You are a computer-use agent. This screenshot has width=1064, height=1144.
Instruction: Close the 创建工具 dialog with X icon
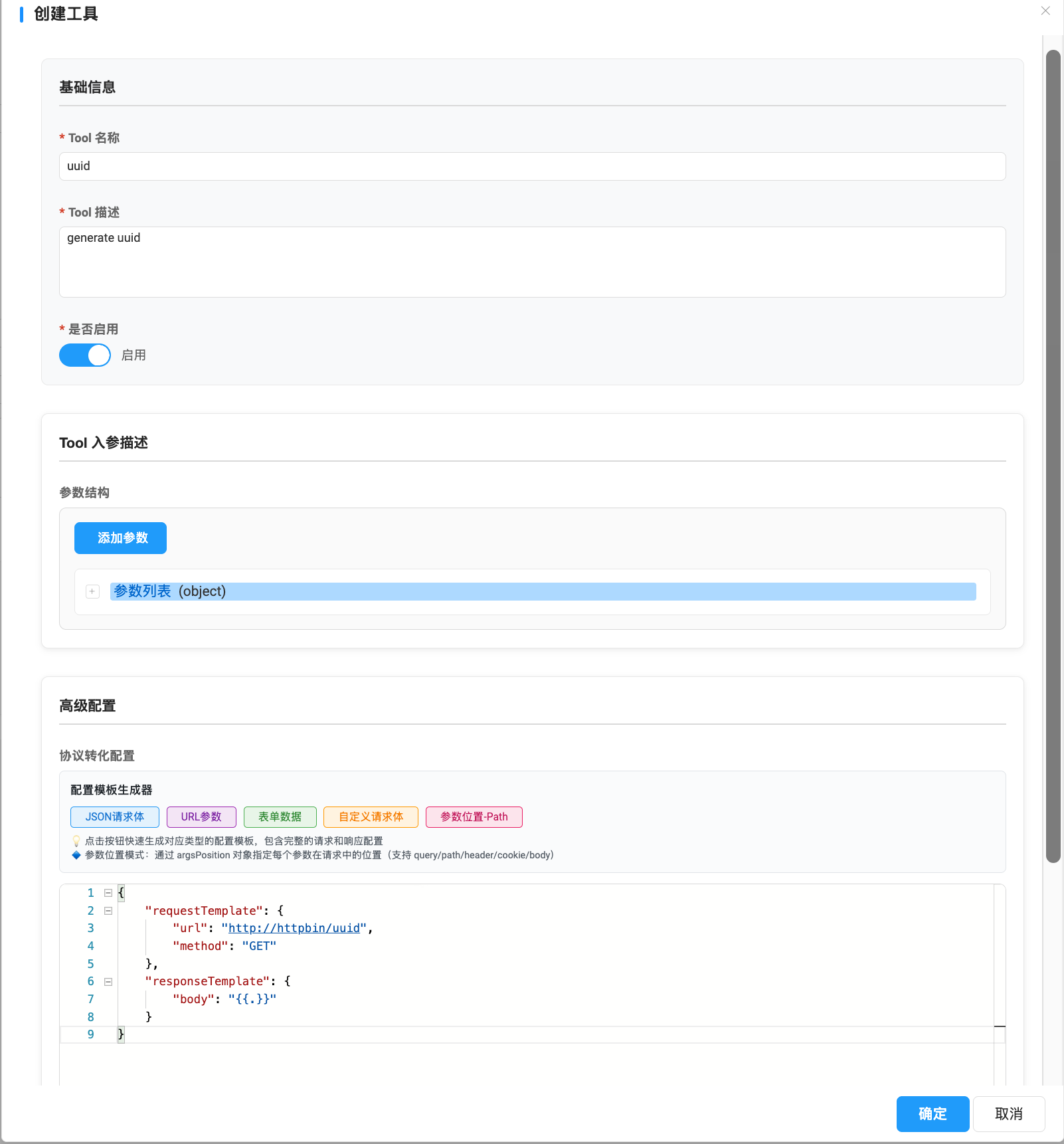click(1045, 11)
